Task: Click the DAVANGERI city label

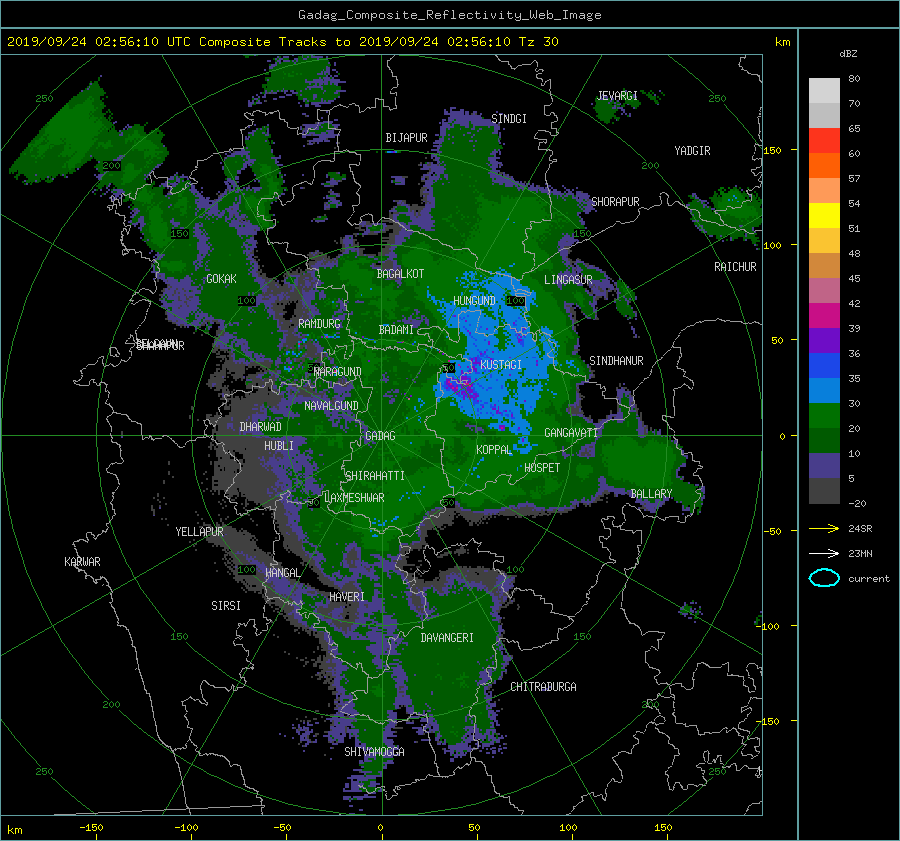Action: point(447,638)
